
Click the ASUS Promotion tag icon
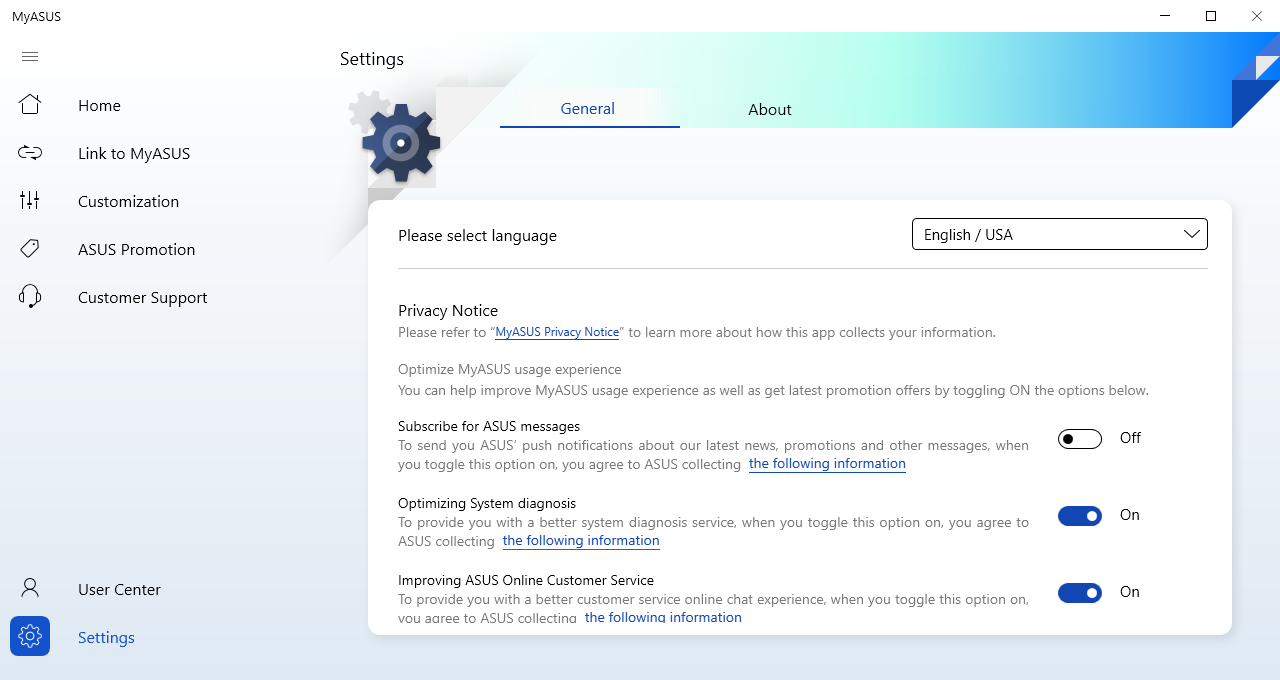point(30,249)
